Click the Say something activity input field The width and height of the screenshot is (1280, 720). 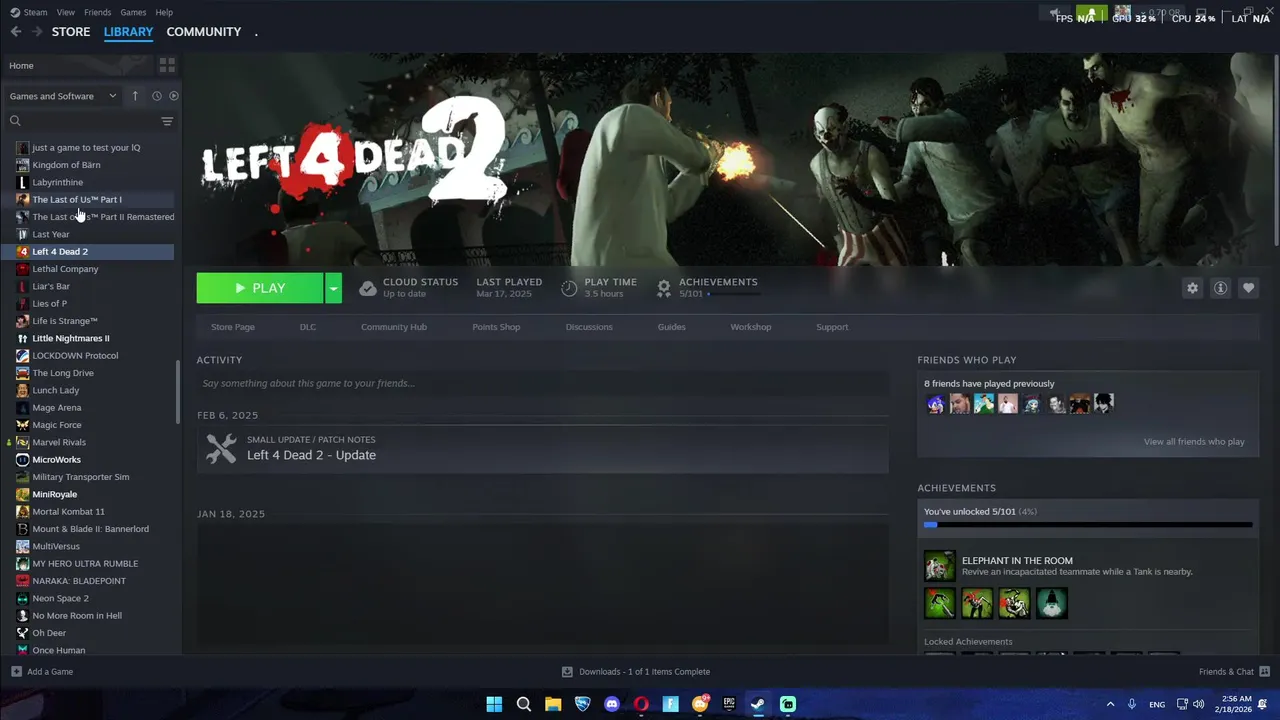(x=542, y=383)
